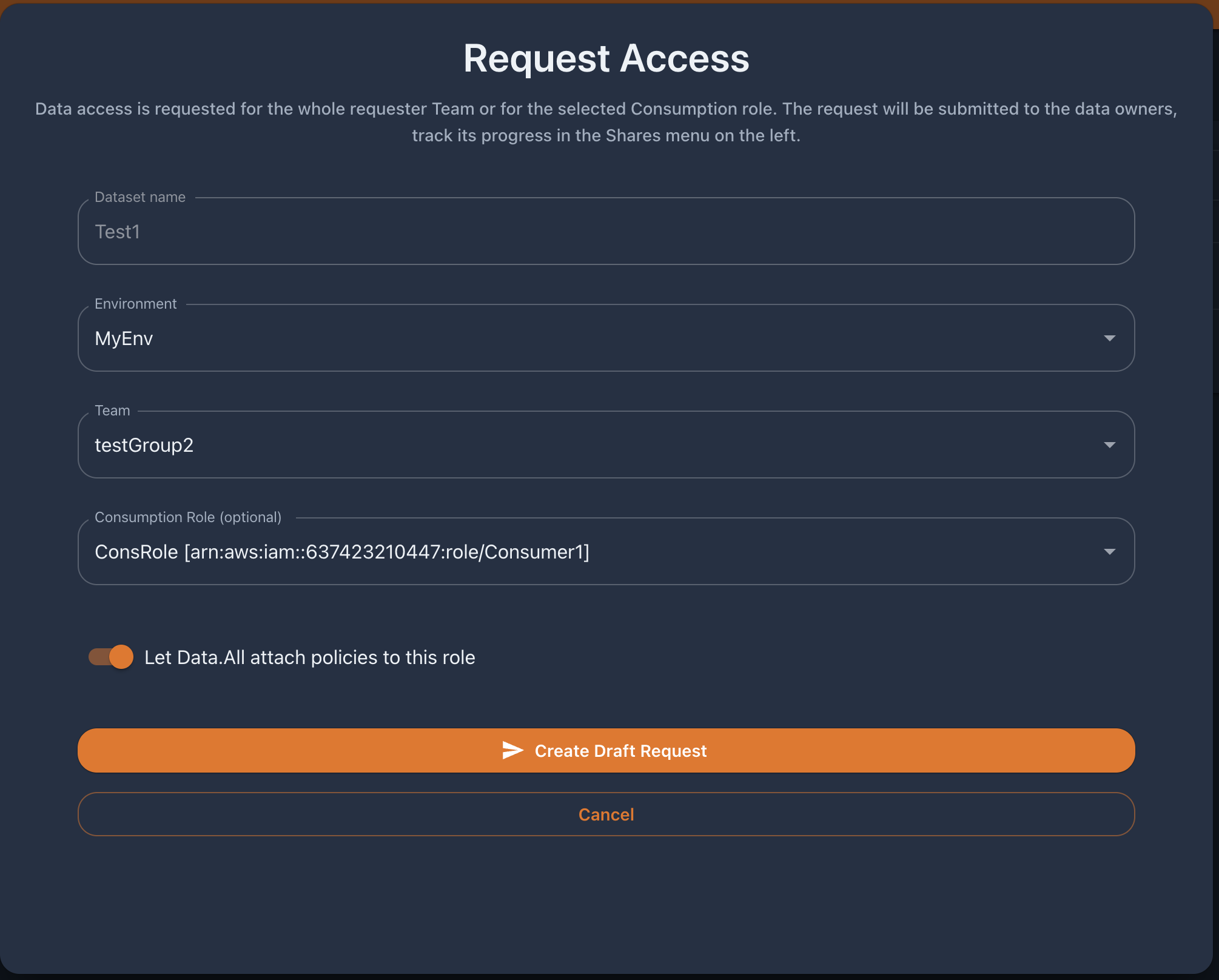
Task: Click the send arrow icon on Create Draft Request
Action: tap(512, 751)
